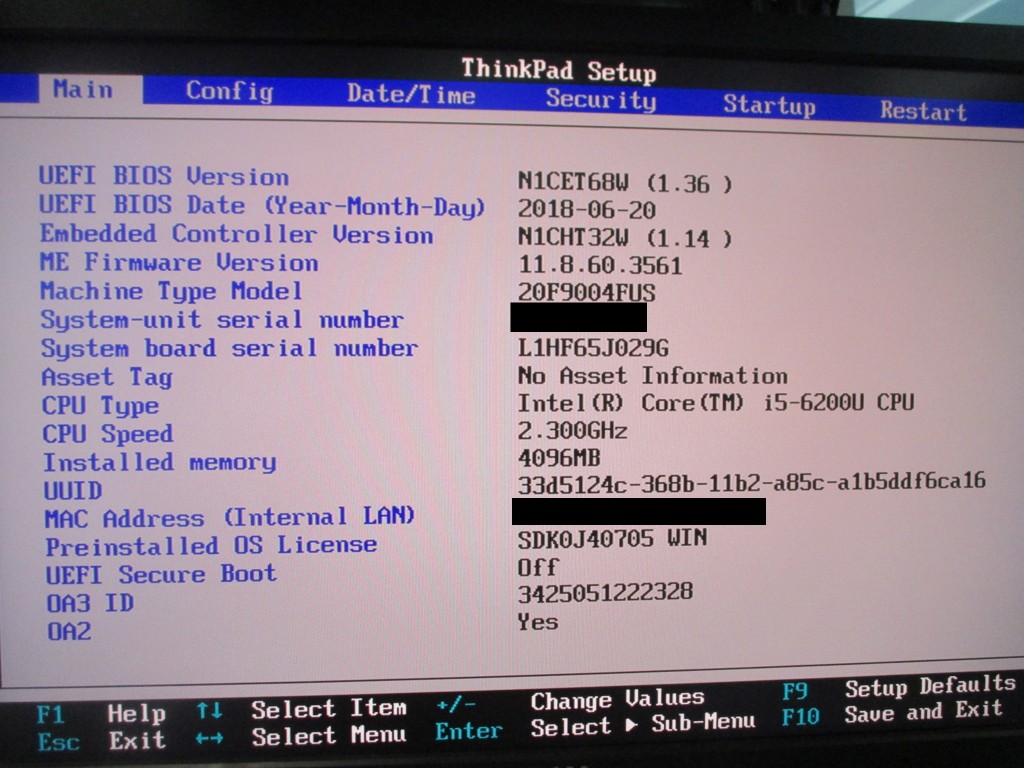The height and width of the screenshot is (768, 1024).
Task: Click the ThinkPad Setup title
Action: pyautogui.click(x=558, y=71)
